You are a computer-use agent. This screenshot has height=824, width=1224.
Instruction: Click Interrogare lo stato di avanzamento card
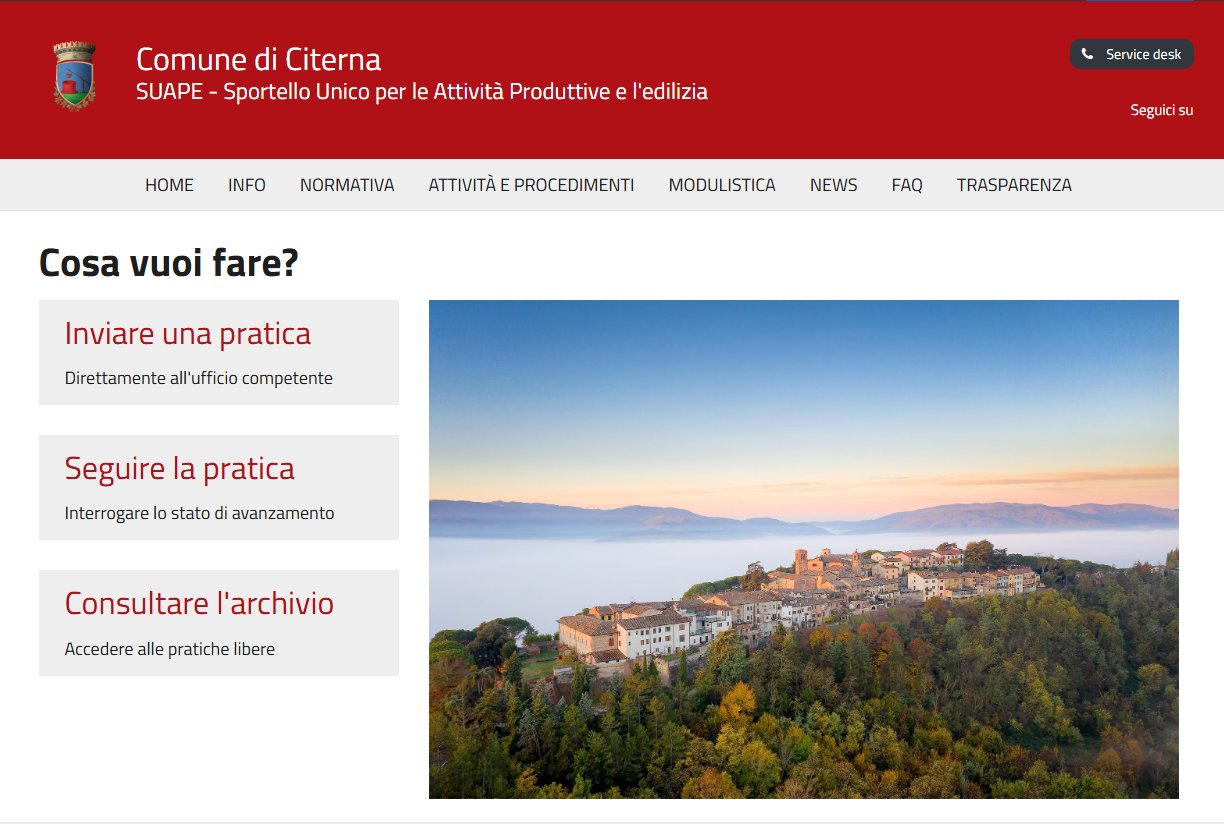200,513
